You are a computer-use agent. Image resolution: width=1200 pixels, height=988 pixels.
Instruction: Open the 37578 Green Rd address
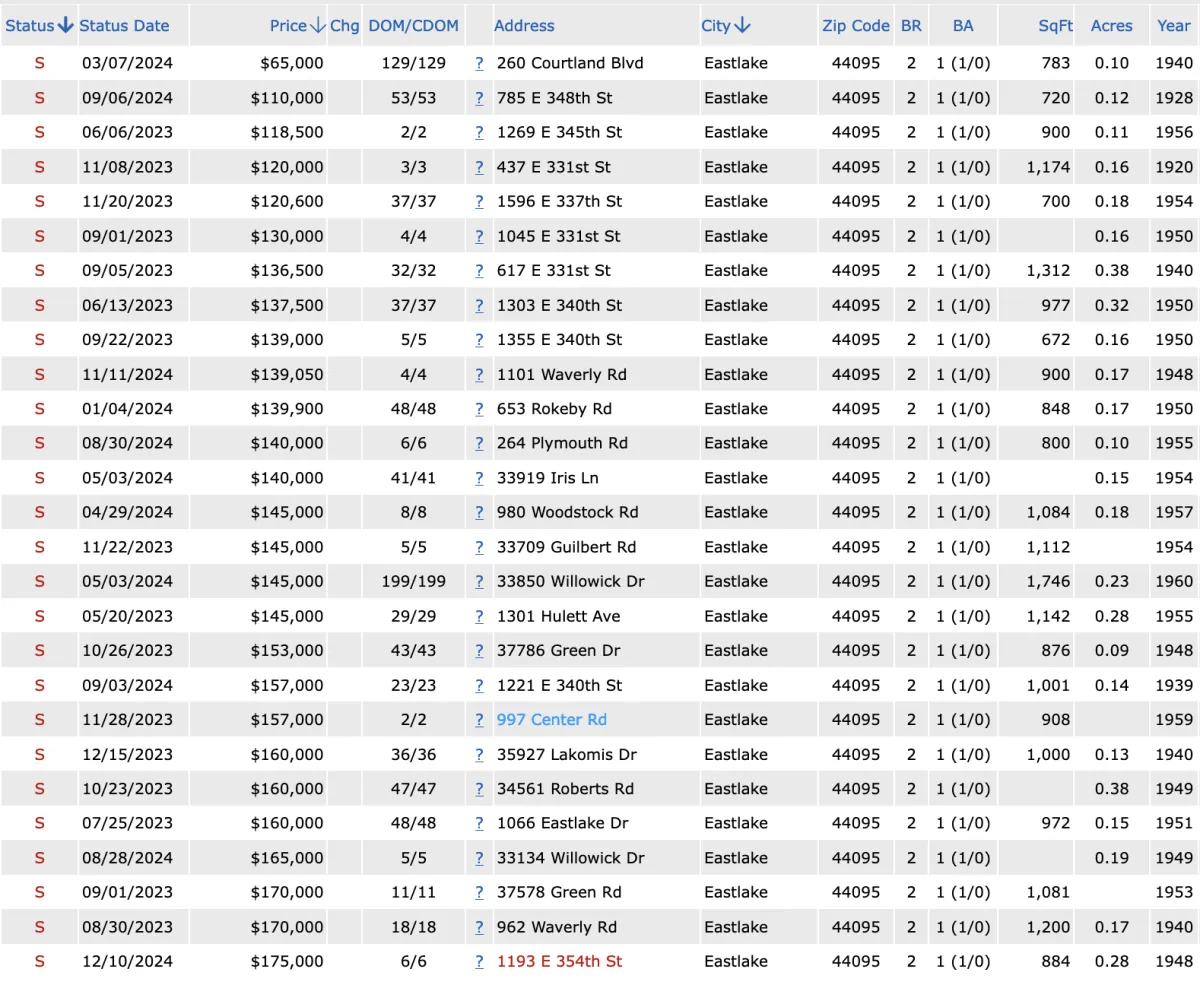(559, 892)
